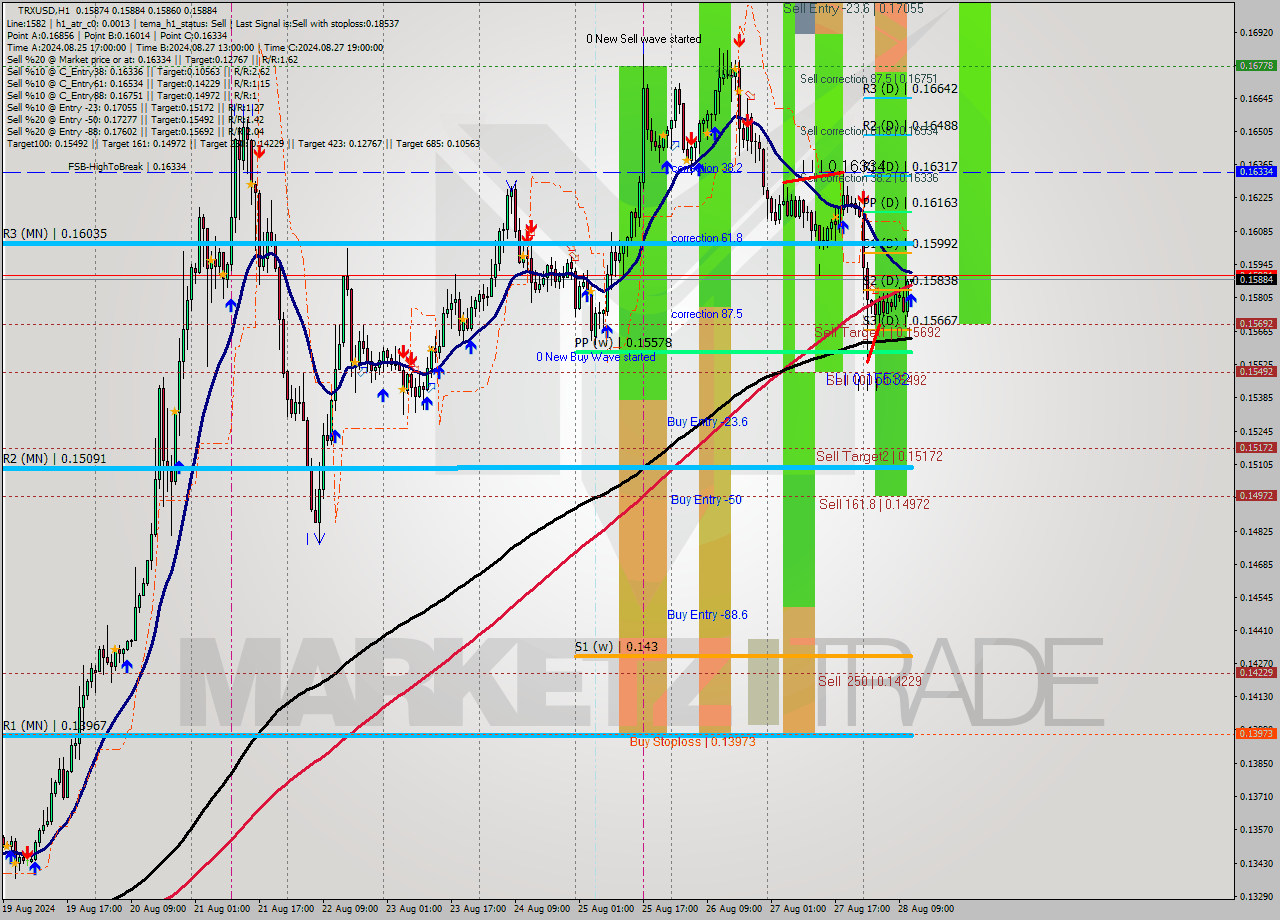This screenshot has height=920, width=1280.
Task: Select the 26 Aug 09:00 time axis label
Action: 735,909
